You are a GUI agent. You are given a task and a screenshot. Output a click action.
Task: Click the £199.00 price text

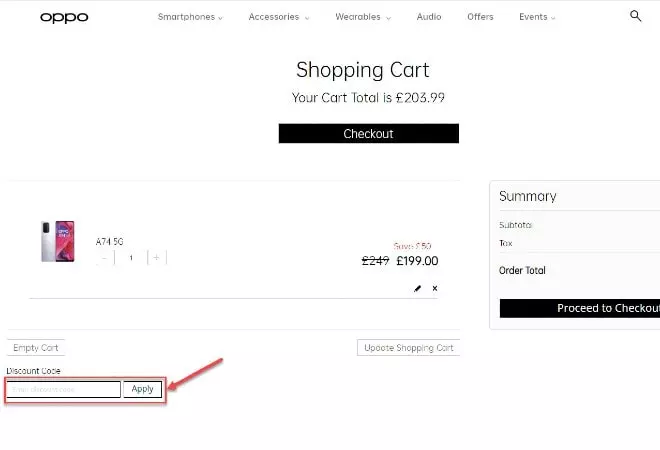point(417,261)
